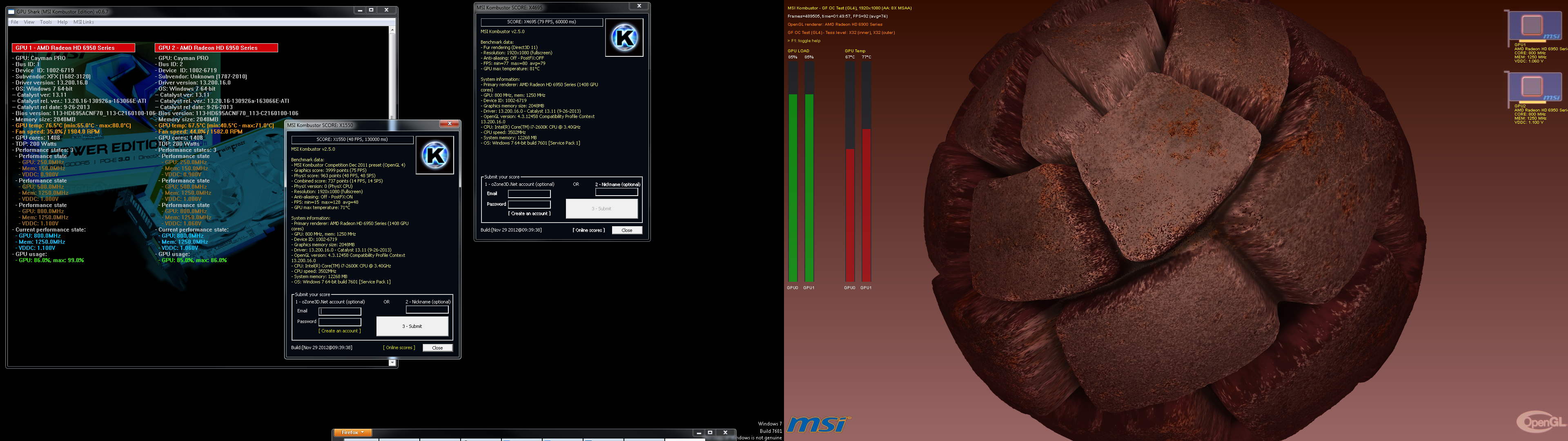Click 'OpenGL renderer: AMD Radeon HD 6900 Series' text

click(835, 24)
